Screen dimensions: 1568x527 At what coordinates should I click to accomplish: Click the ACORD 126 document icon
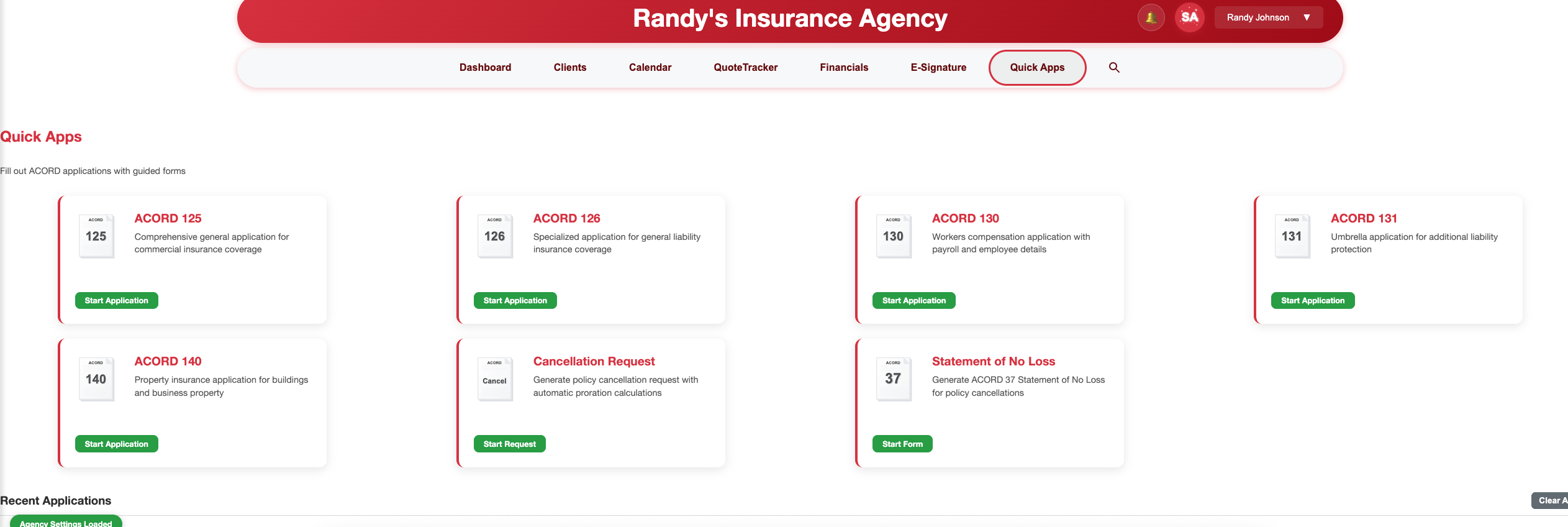(x=495, y=236)
